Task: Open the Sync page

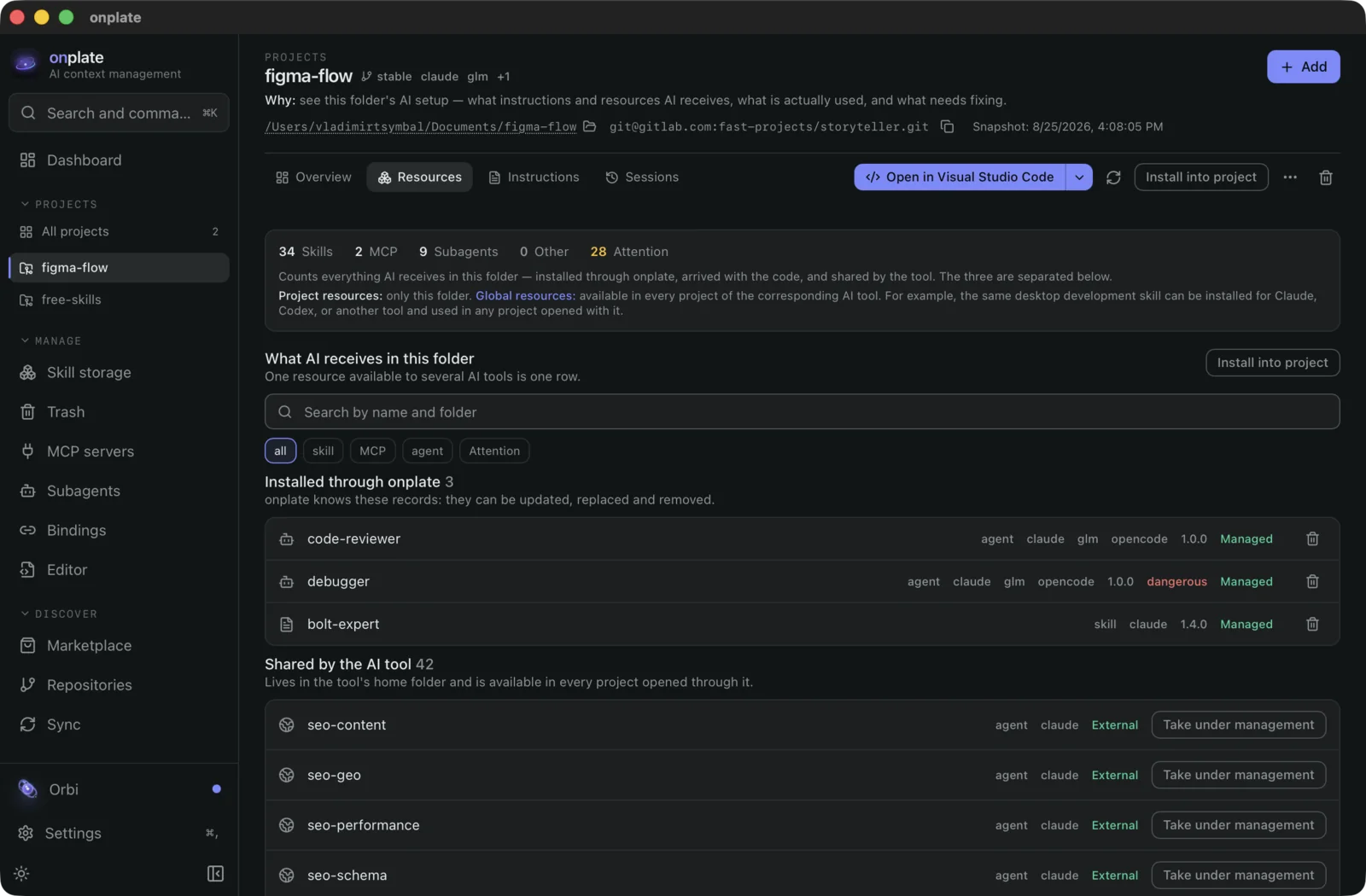Action: [x=119, y=724]
